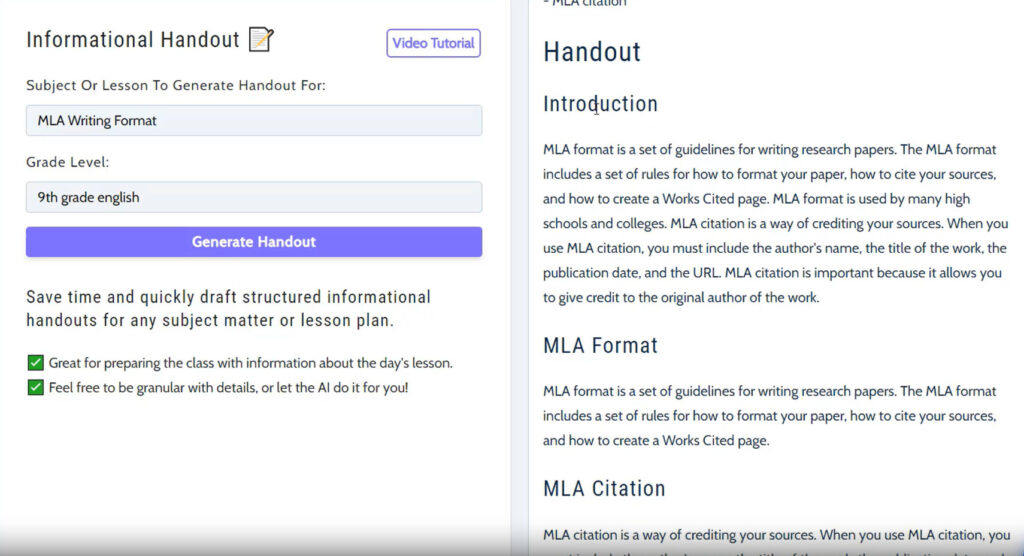Click the 'Informational Handout' heading text
Screen dimensions: 1024x556
point(133,40)
